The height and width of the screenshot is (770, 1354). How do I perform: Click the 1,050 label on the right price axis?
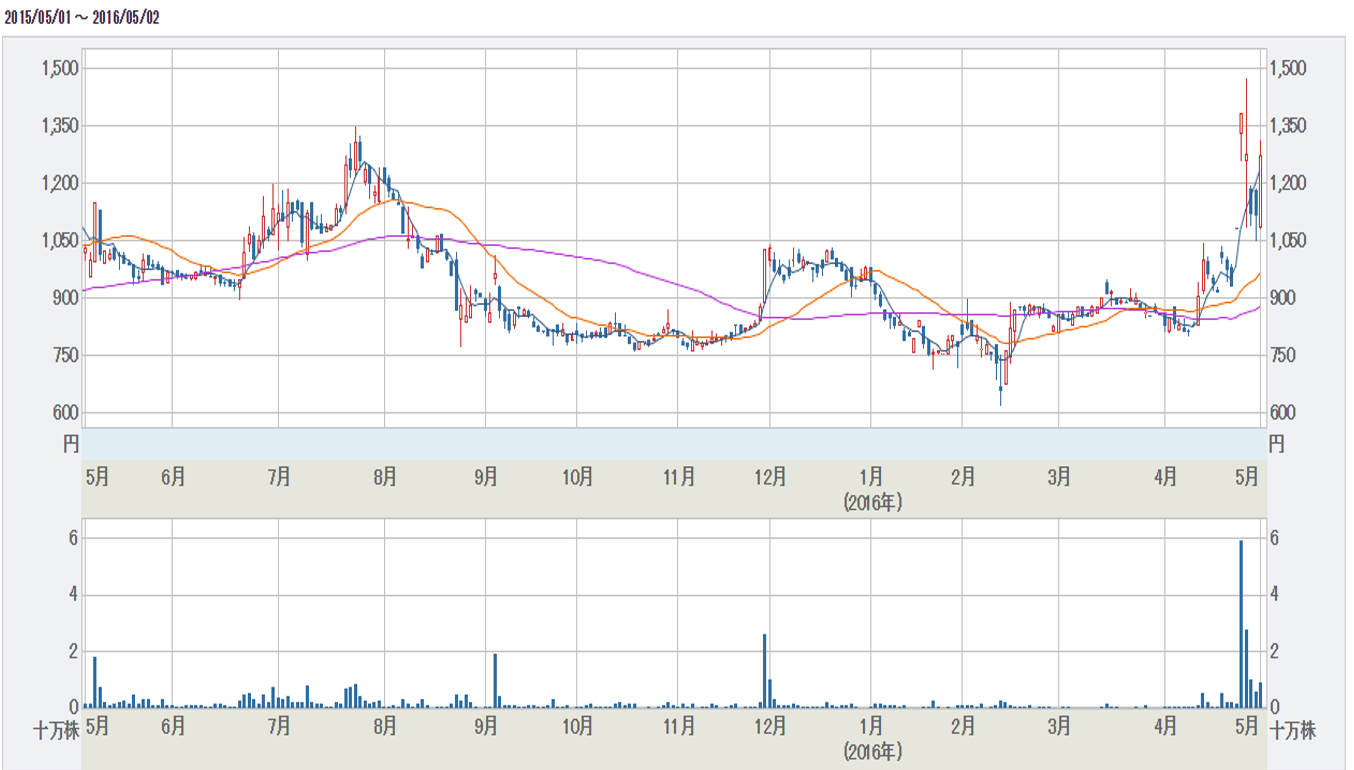[x=1288, y=241]
